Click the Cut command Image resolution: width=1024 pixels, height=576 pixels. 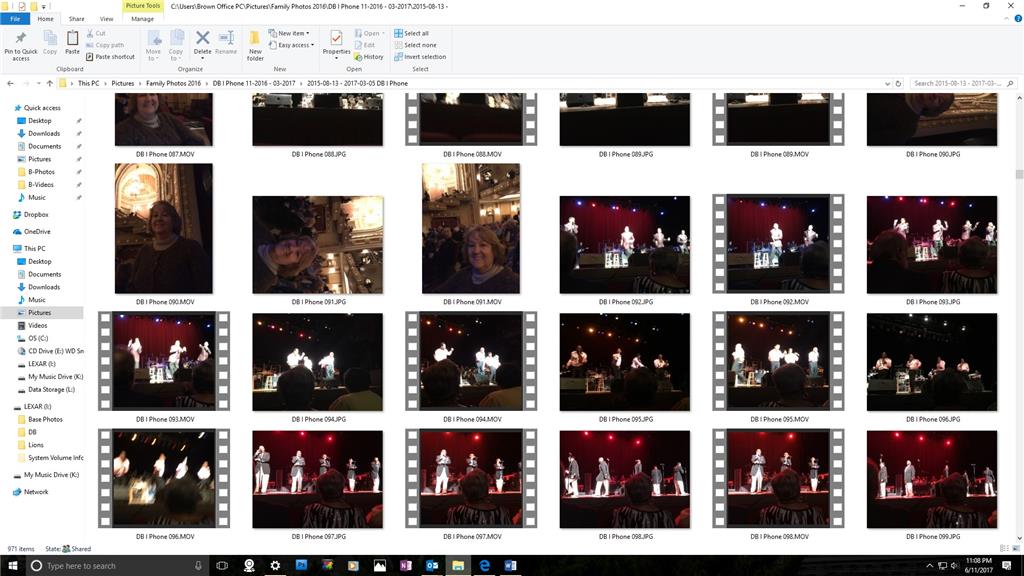pyautogui.click(x=95, y=33)
